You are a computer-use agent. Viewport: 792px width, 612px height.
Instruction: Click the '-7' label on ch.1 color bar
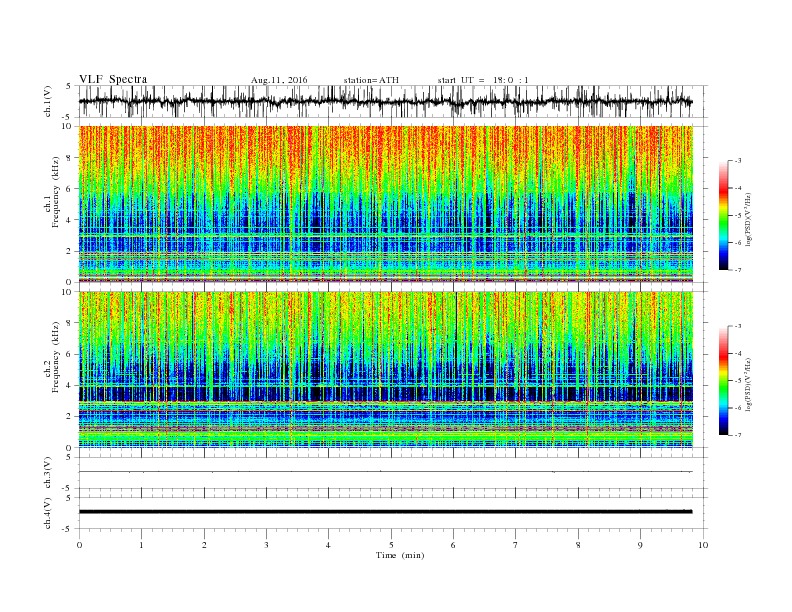click(x=738, y=270)
